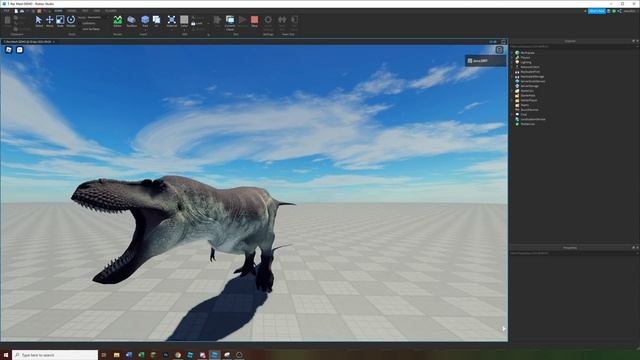Switch to the TEST ribbon tab

85,11
